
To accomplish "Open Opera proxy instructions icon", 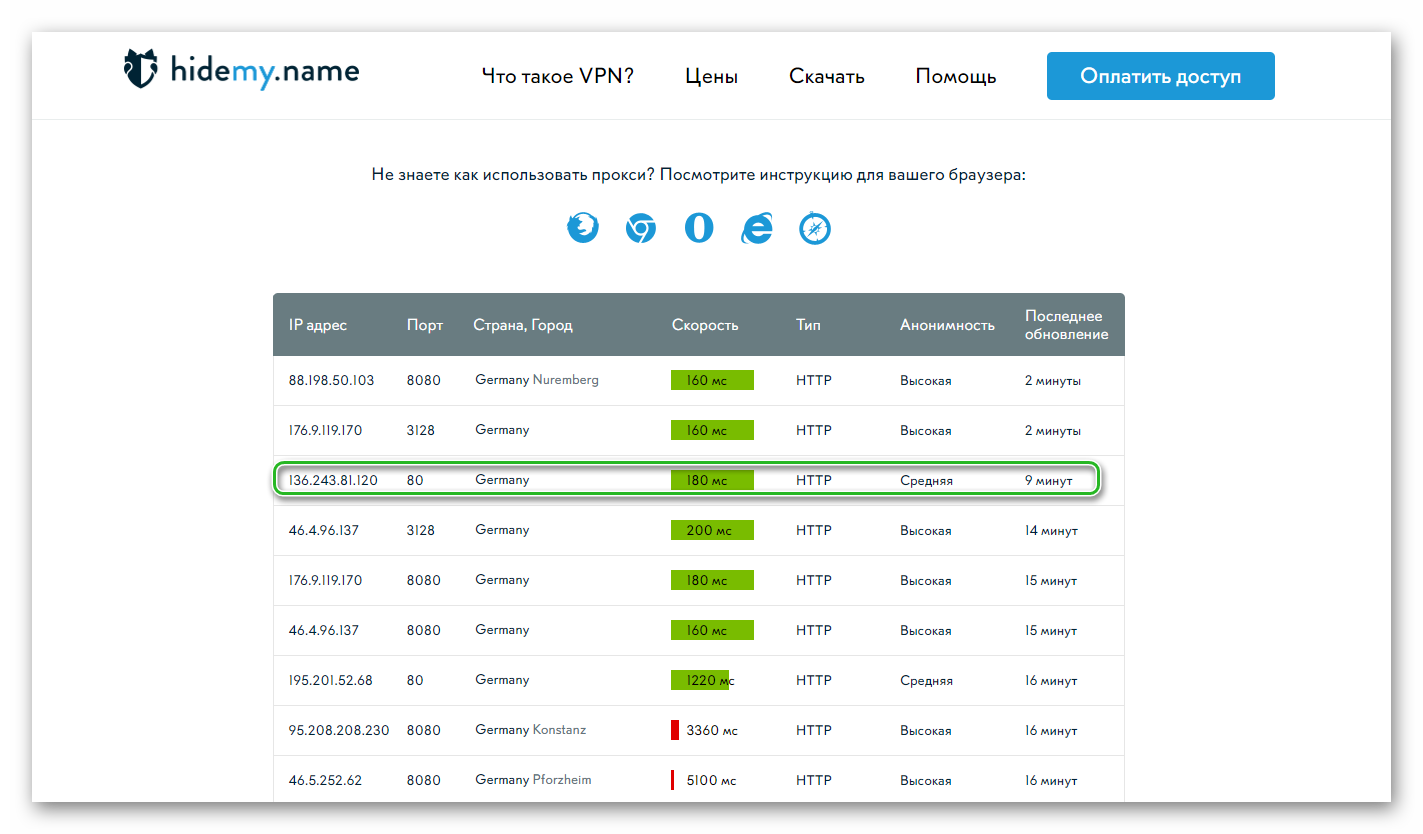I will click(699, 229).
